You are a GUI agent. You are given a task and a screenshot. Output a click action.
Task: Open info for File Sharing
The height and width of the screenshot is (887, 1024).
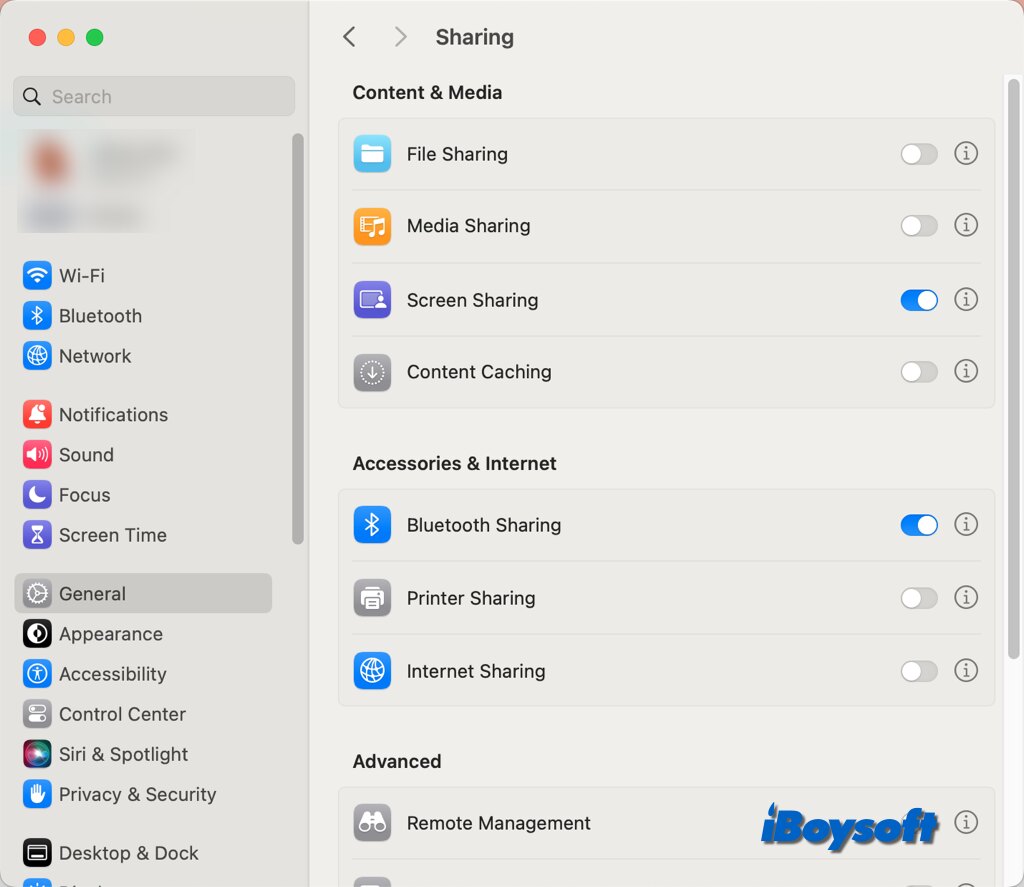click(x=966, y=153)
